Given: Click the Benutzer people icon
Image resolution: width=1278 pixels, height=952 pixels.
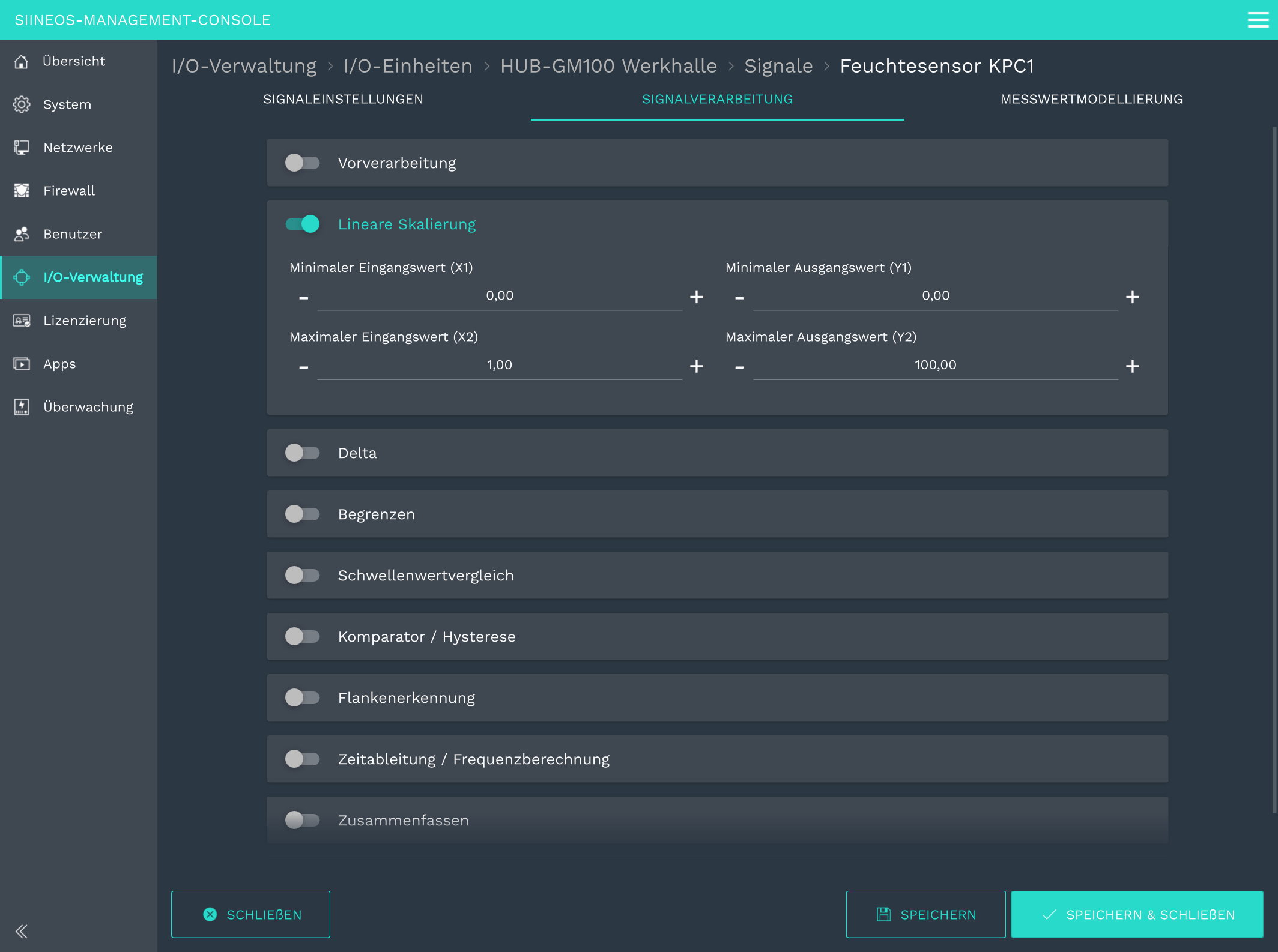Looking at the screenshot, I should 22,234.
